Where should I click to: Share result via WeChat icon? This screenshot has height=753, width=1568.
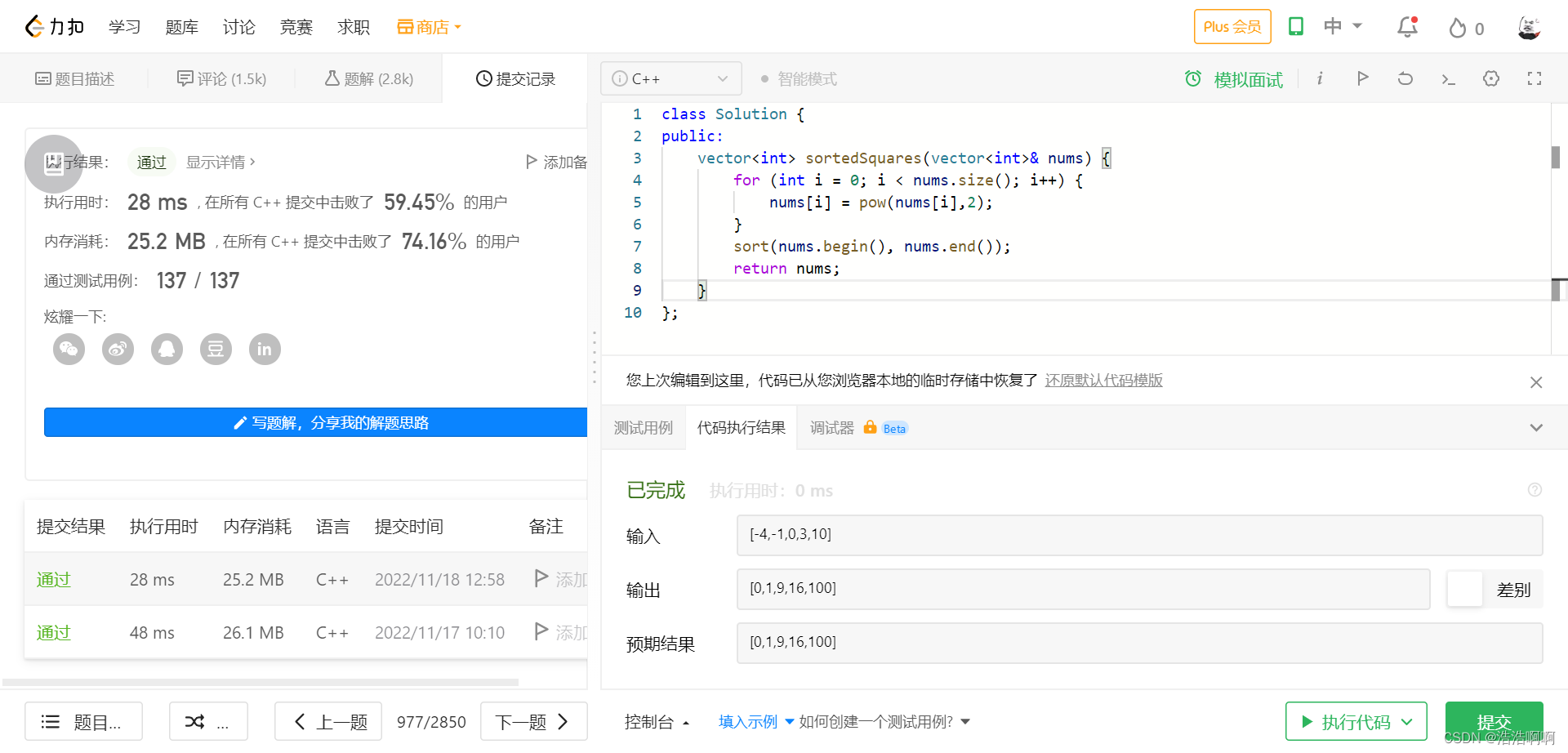69,350
